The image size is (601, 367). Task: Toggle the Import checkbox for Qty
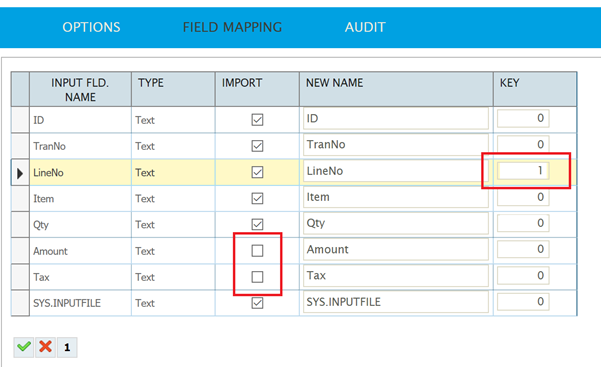click(x=257, y=224)
